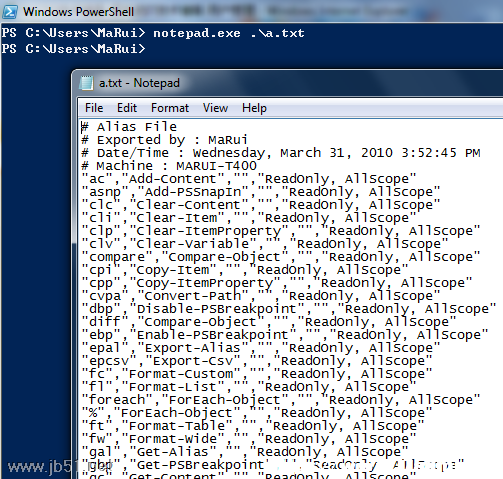Open the File menu in Notepad

pyautogui.click(x=94, y=108)
